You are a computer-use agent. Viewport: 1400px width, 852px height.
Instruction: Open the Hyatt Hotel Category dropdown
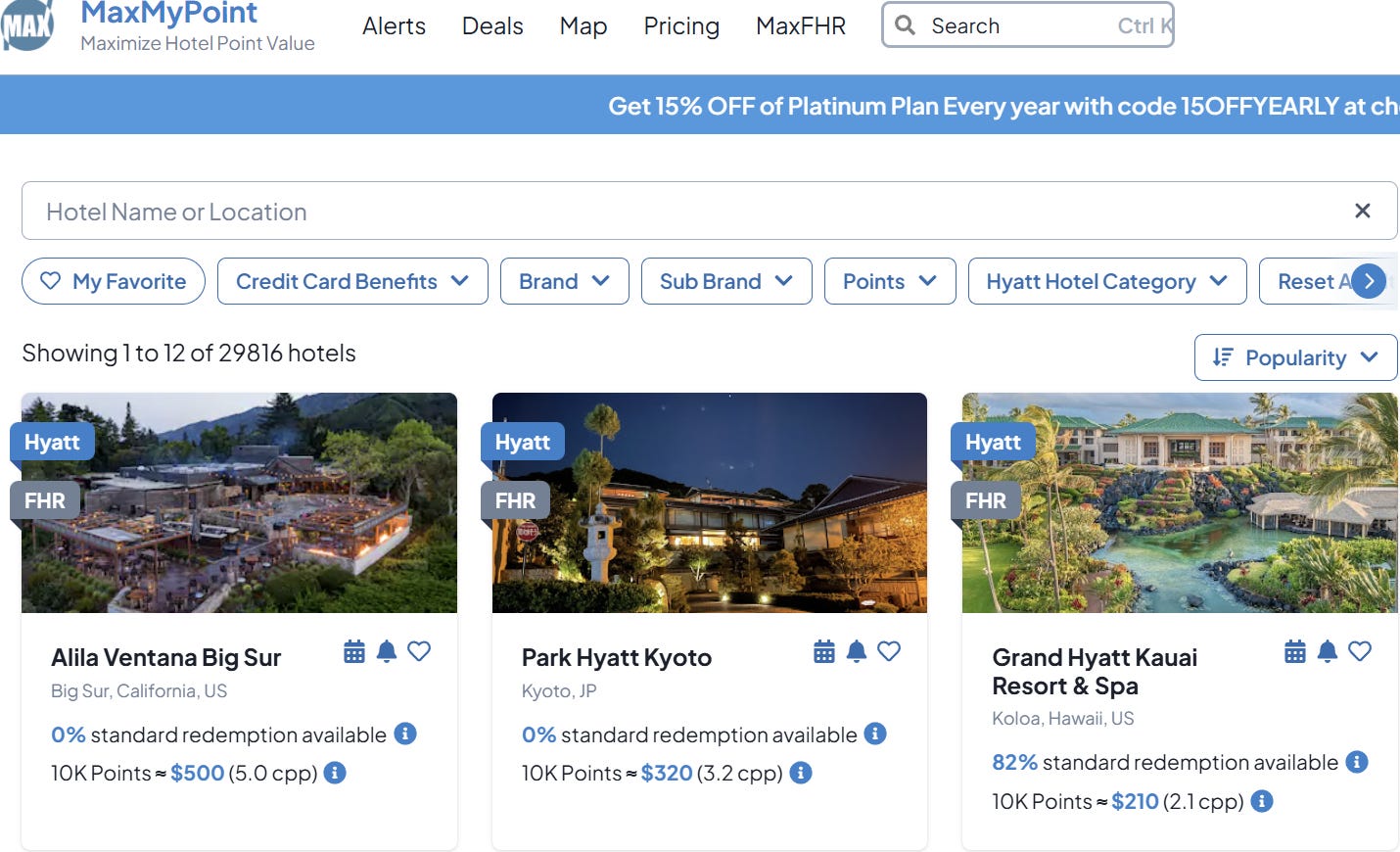coord(1107,281)
